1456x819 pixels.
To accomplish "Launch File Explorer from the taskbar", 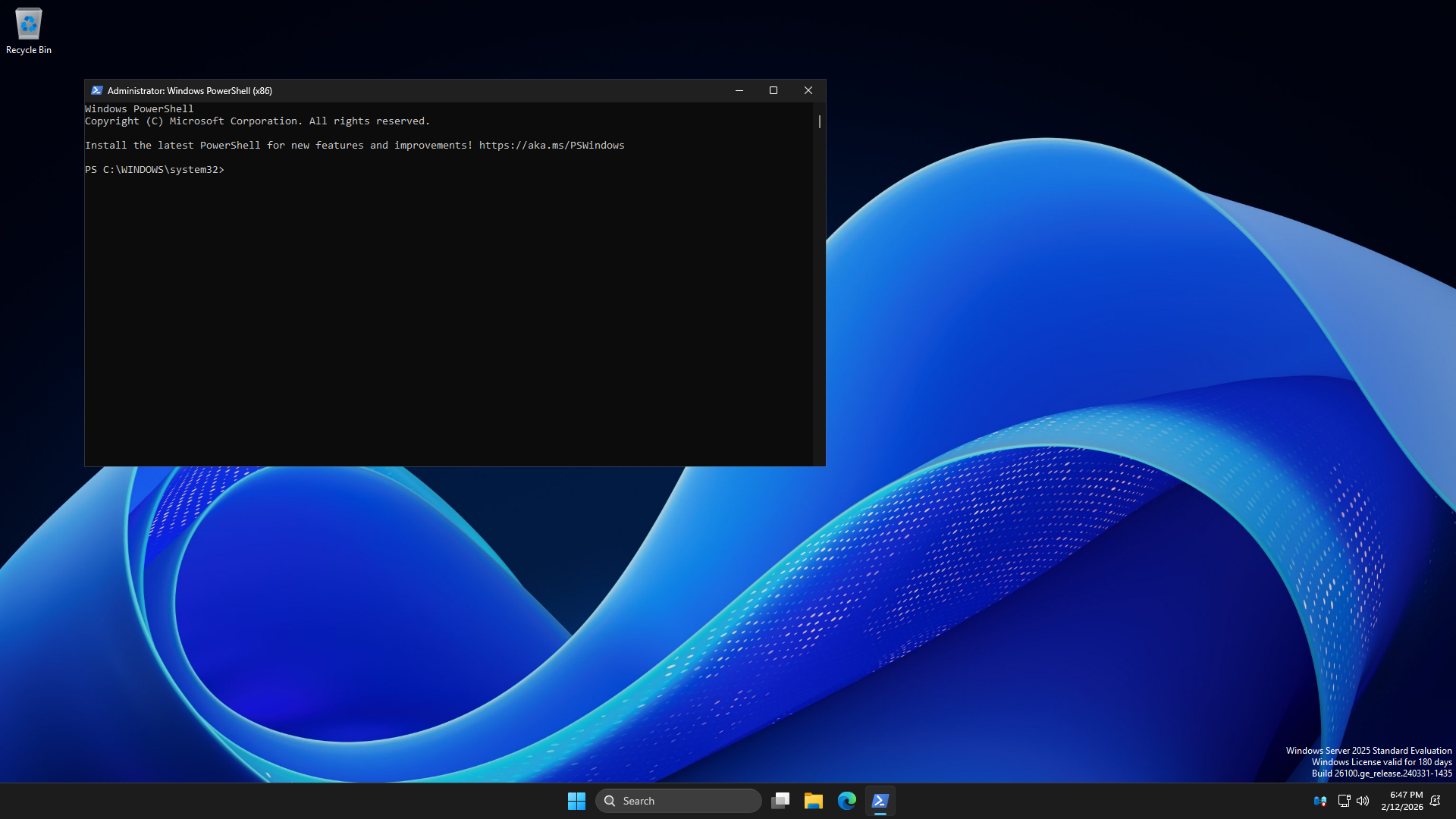I will [x=814, y=801].
